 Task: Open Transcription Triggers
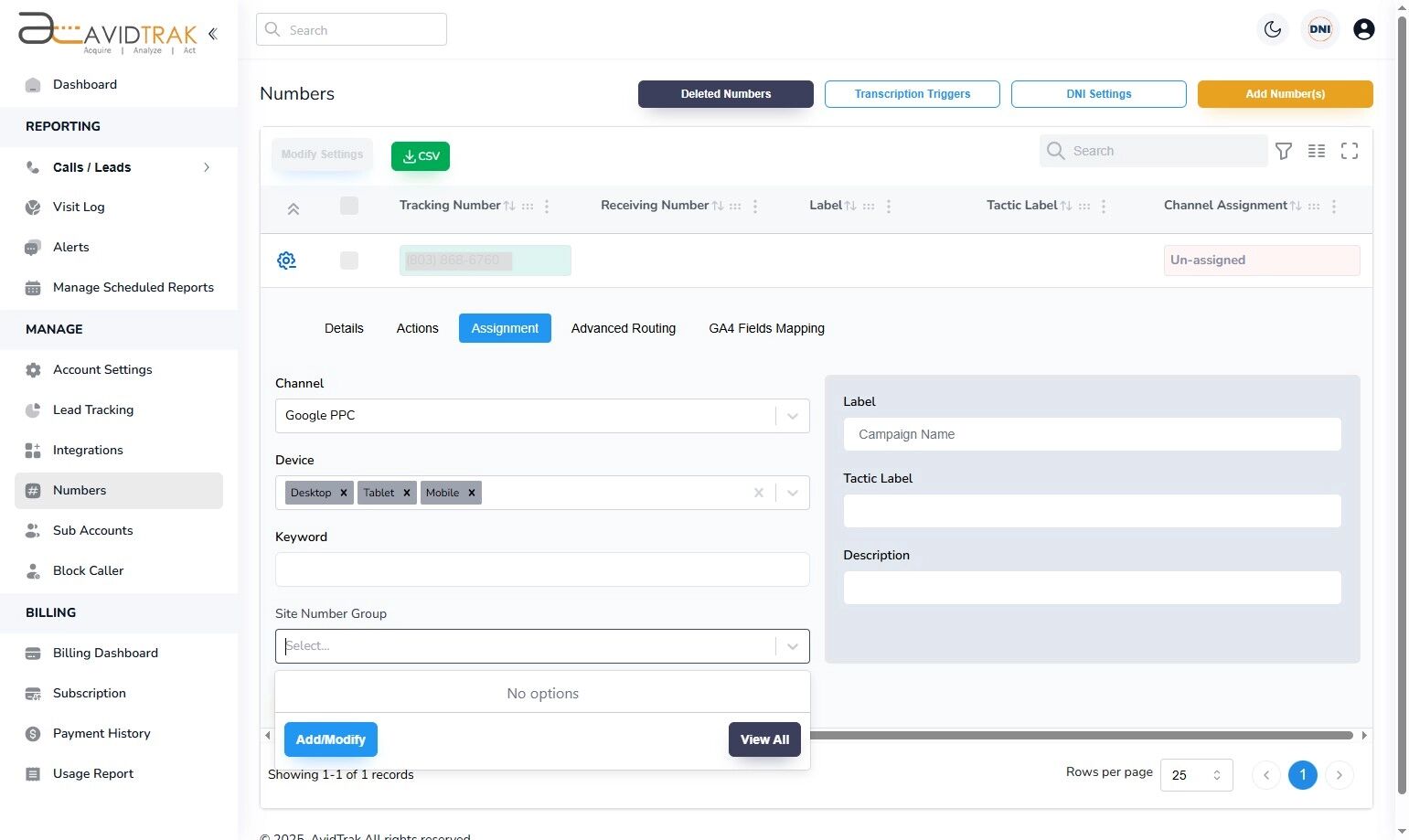click(913, 94)
